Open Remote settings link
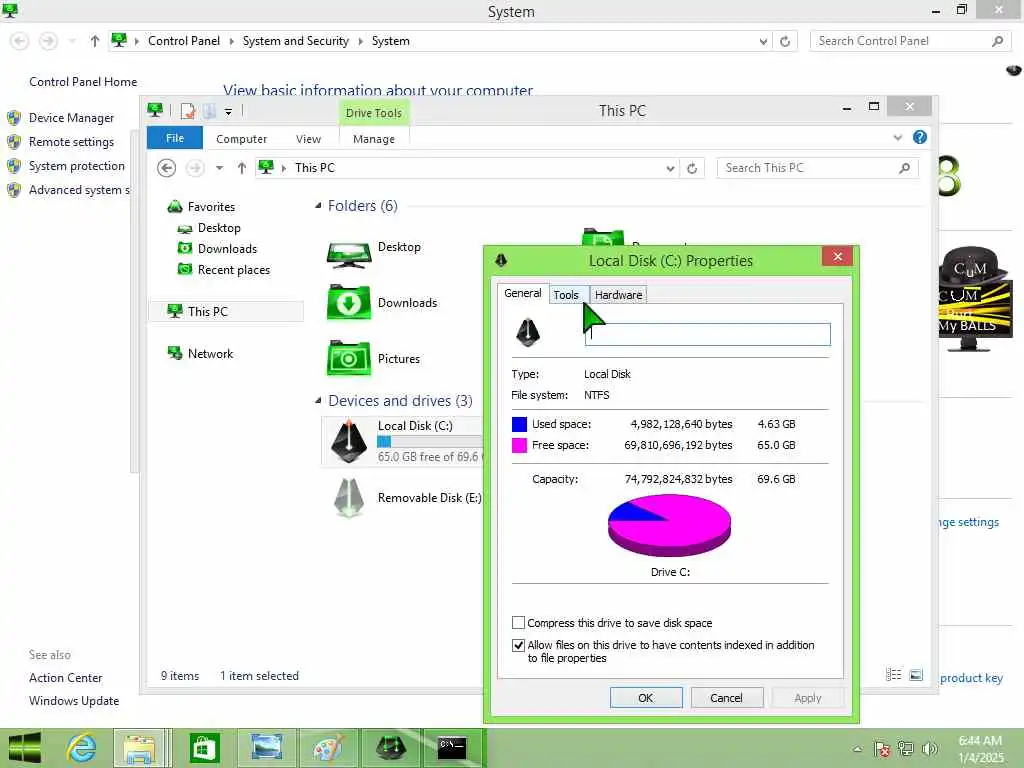This screenshot has height=768, width=1024. tap(71, 142)
